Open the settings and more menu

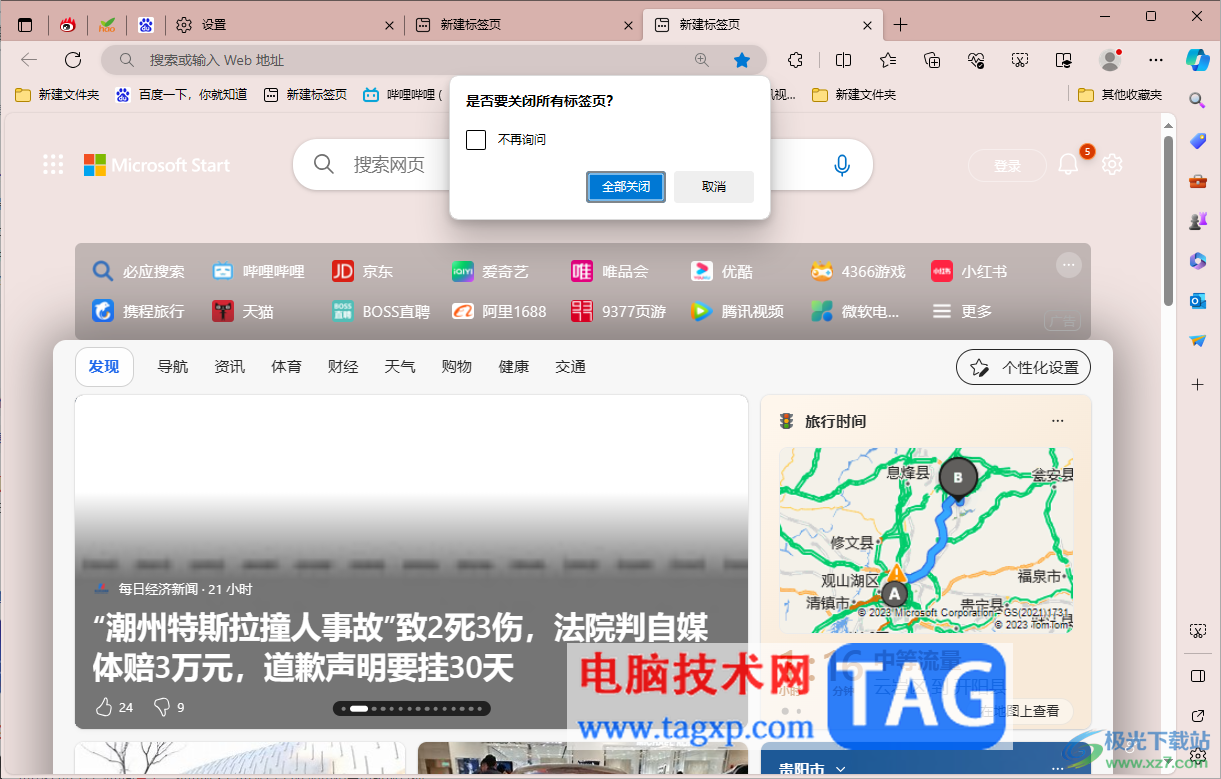point(1156,60)
